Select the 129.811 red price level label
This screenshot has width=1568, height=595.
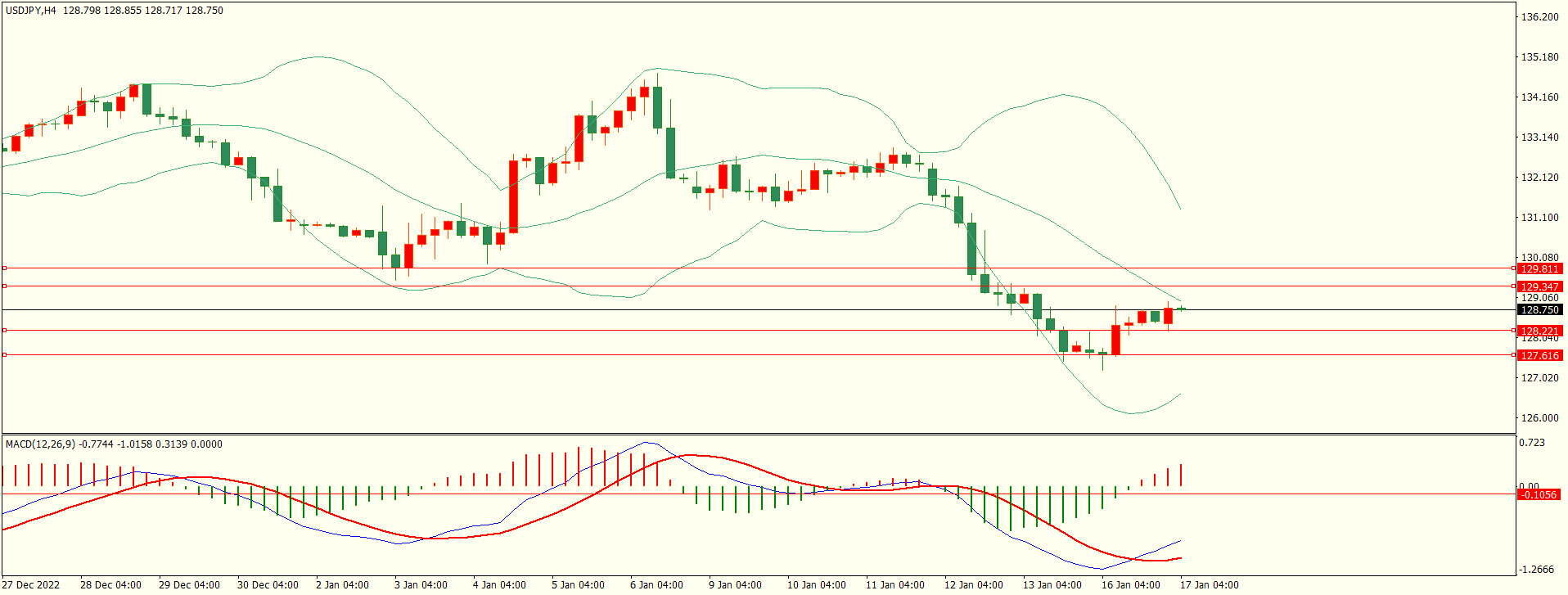1539,269
